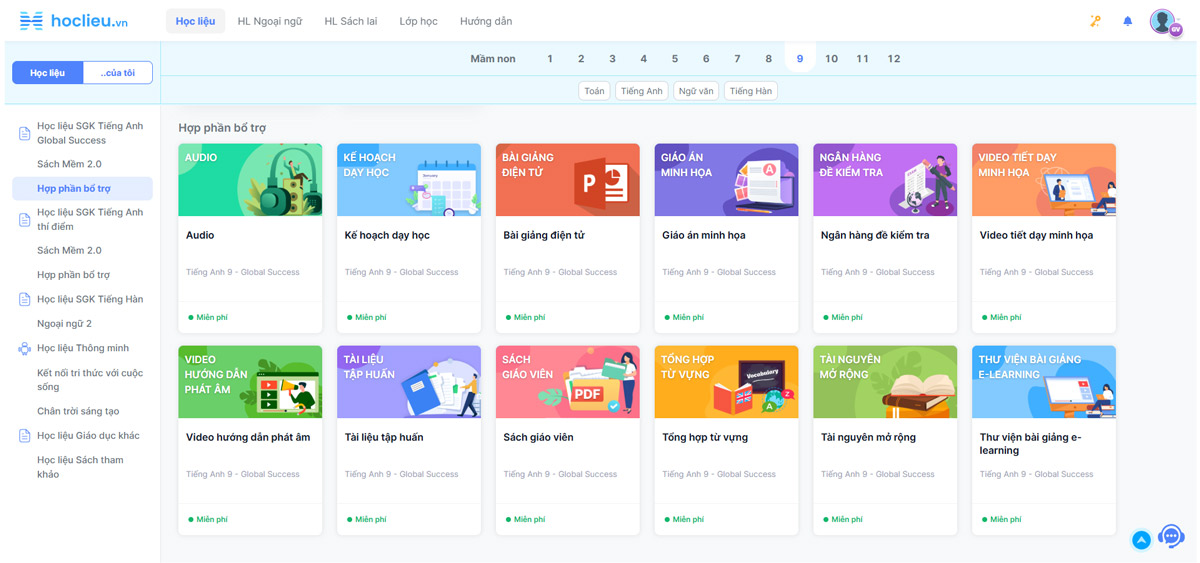Select grade 9
This screenshot has height=563, width=1200.
pyautogui.click(x=800, y=59)
